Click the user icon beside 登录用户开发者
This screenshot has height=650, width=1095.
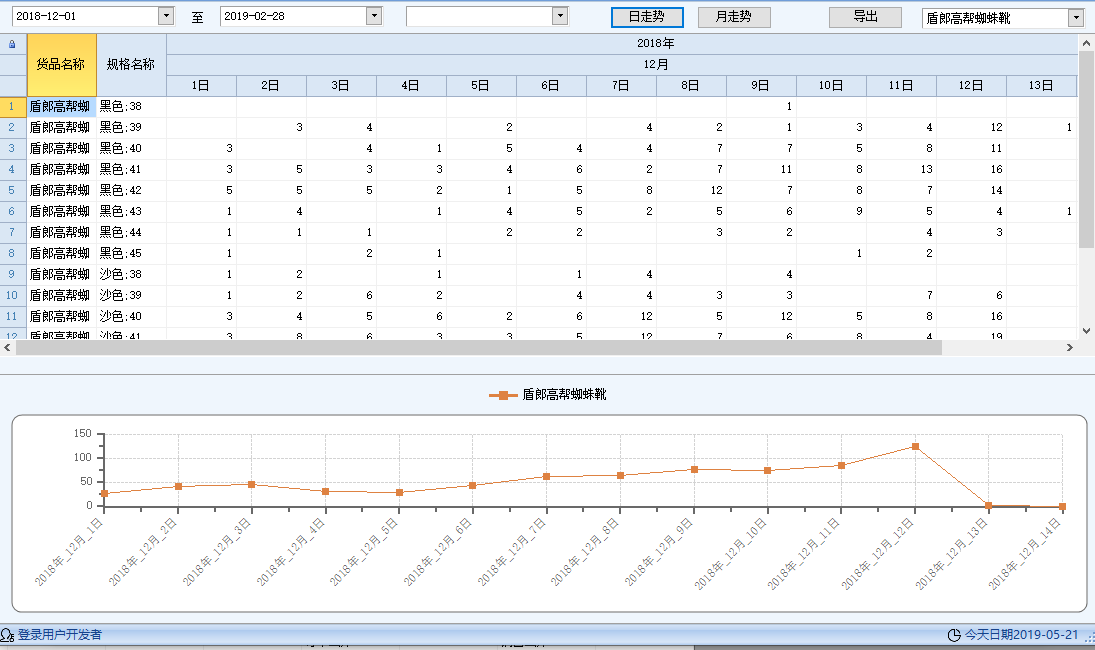(x=10, y=634)
